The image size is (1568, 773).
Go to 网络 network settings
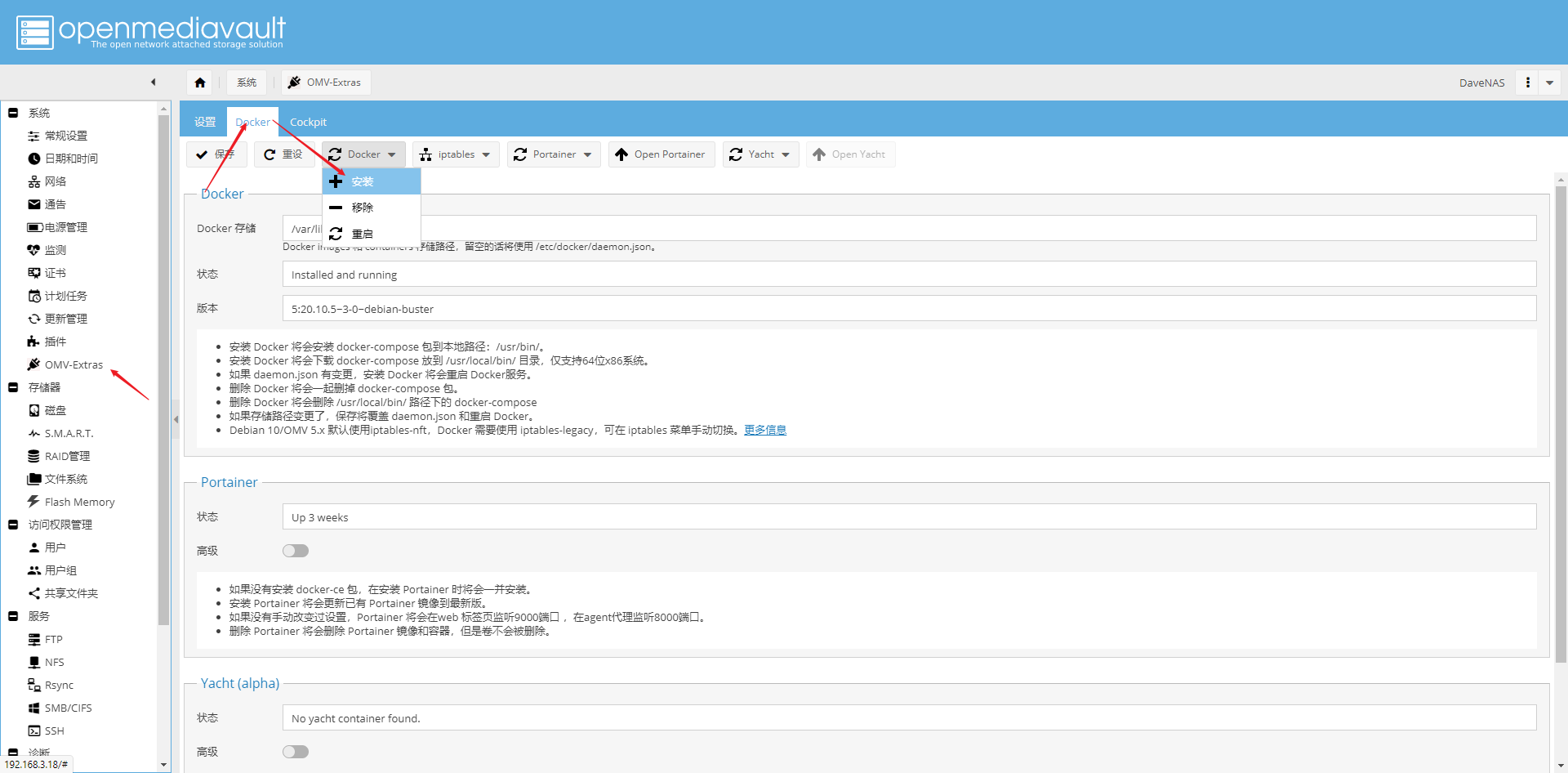pos(47,181)
